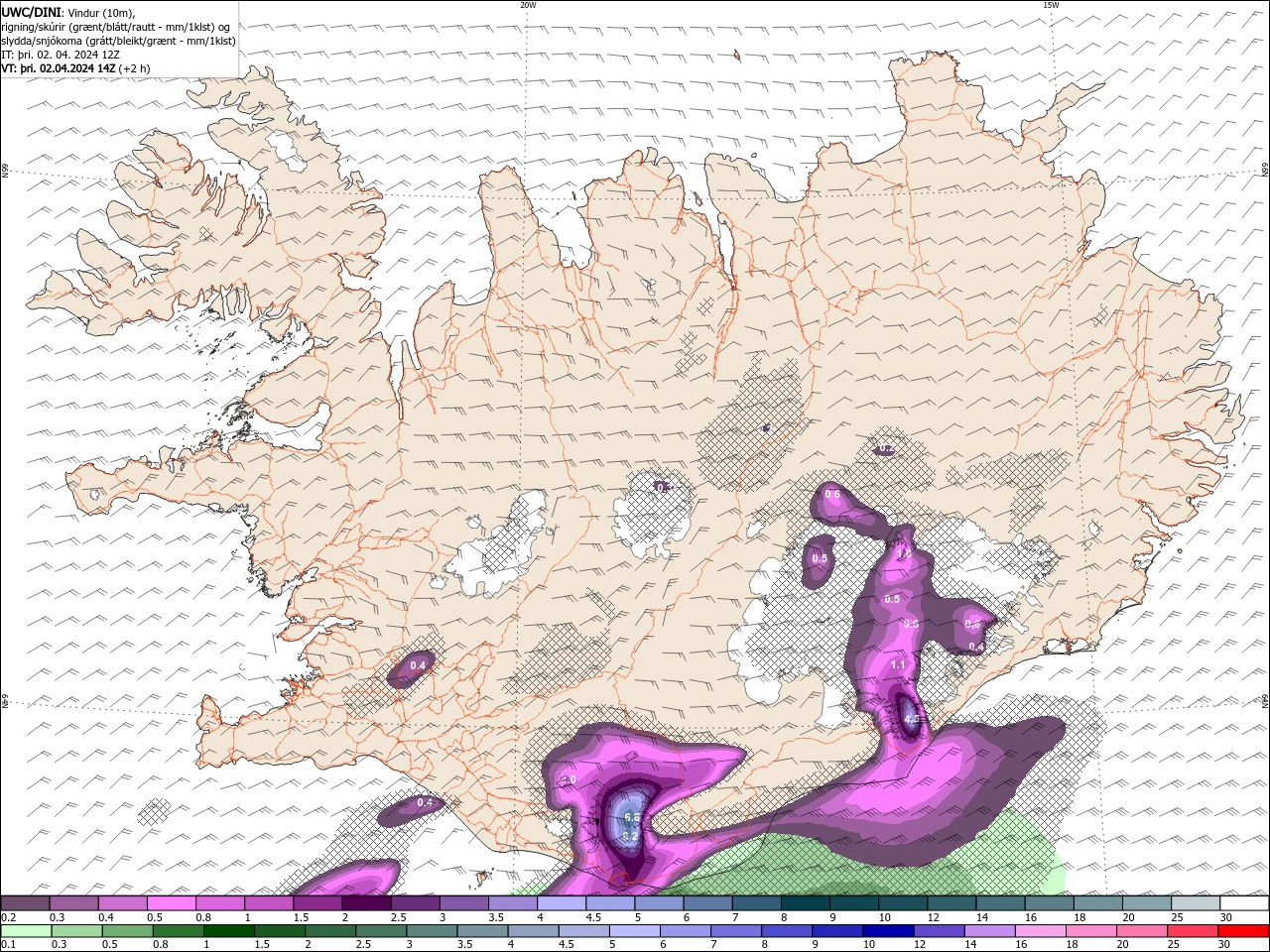
Task: Select the upper bar swatch labeled 2
Action: pyautogui.click(x=366, y=903)
